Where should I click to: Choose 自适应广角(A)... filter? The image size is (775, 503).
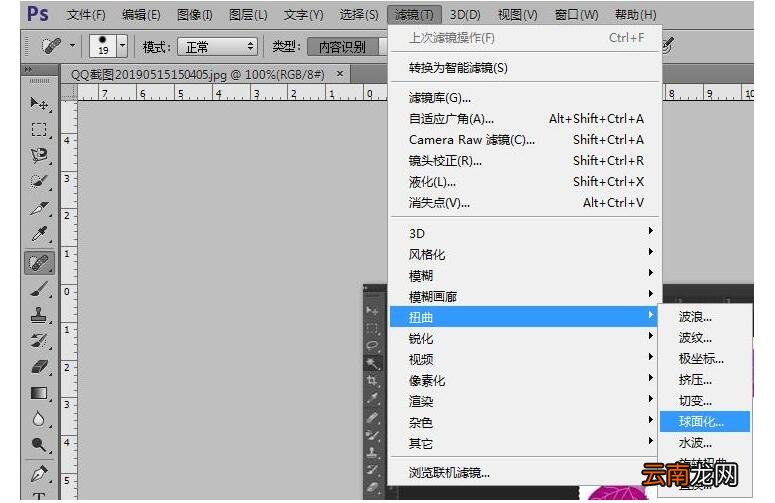click(x=525, y=119)
